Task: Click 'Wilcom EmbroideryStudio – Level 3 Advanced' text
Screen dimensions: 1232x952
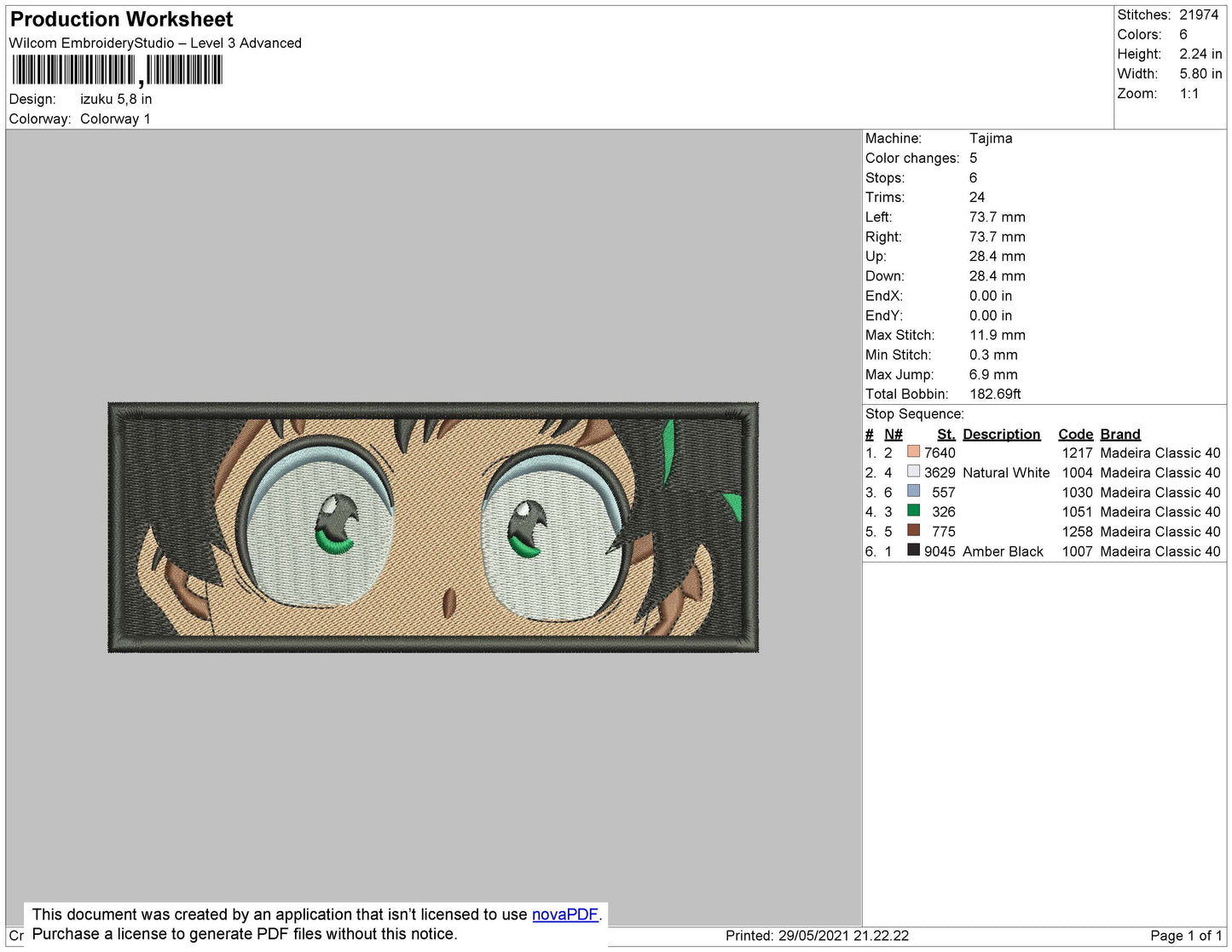Action: pos(155,43)
